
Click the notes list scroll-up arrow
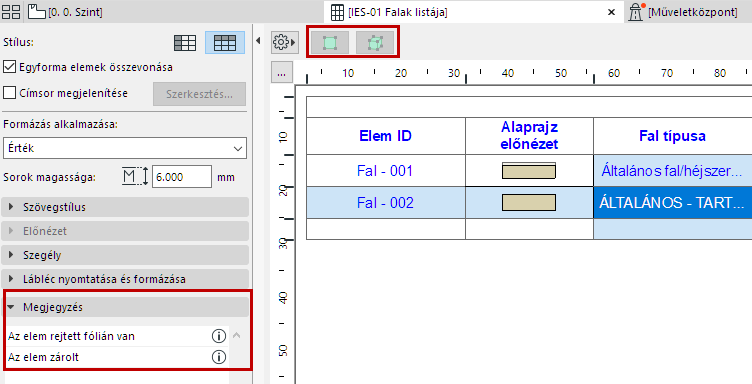(x=236, y=336)
